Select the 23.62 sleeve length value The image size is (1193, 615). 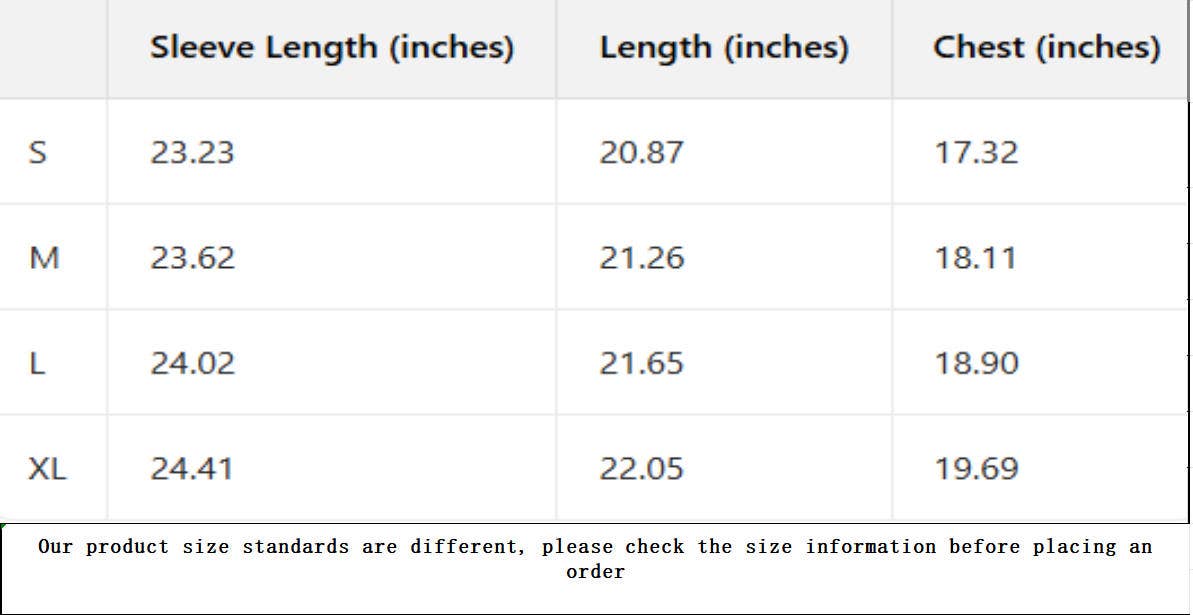coord(192,258)
